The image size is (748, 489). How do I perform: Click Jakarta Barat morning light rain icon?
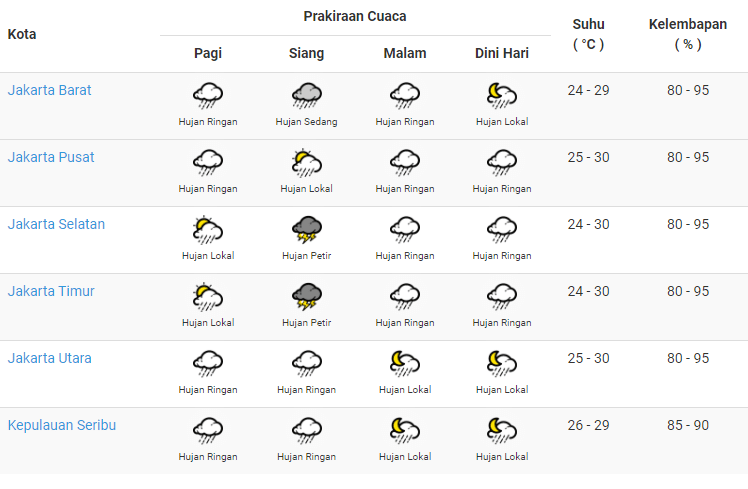point(208,96)
